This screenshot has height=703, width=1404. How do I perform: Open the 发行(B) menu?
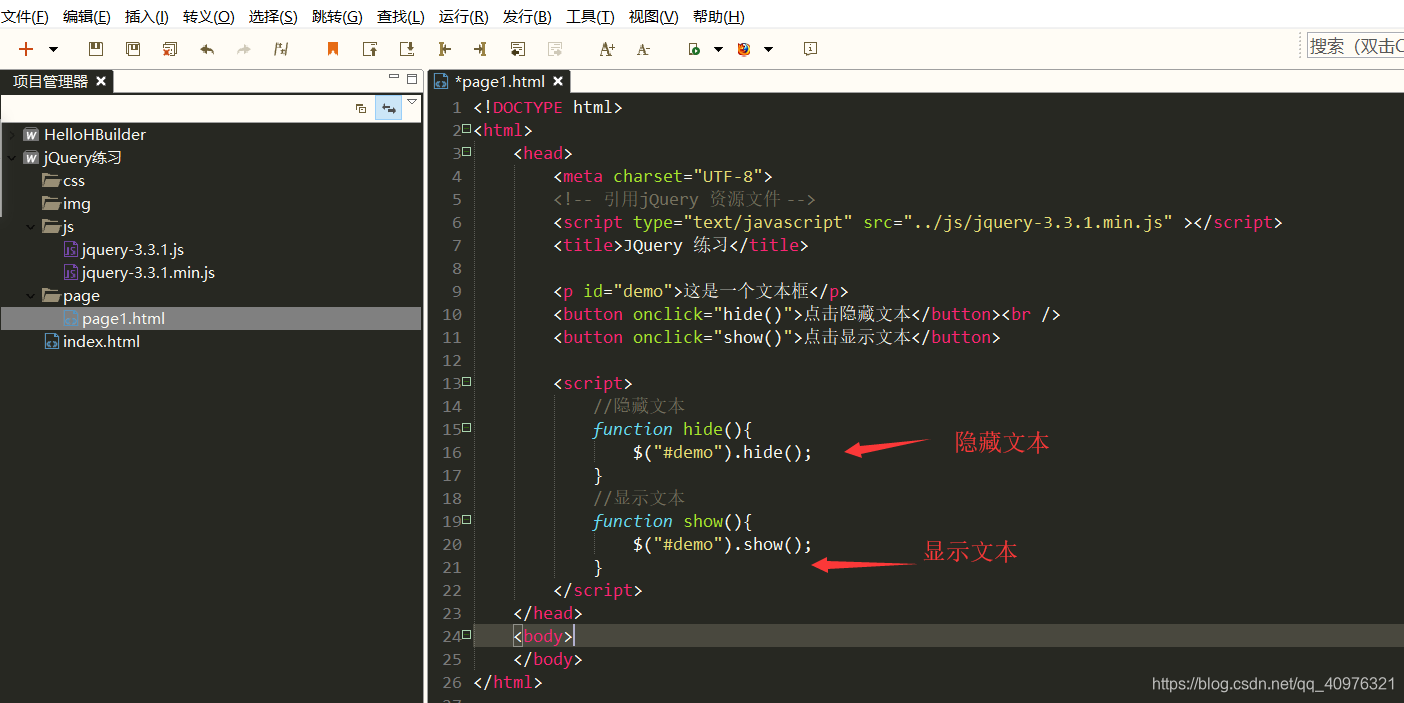tap(527, 17)
